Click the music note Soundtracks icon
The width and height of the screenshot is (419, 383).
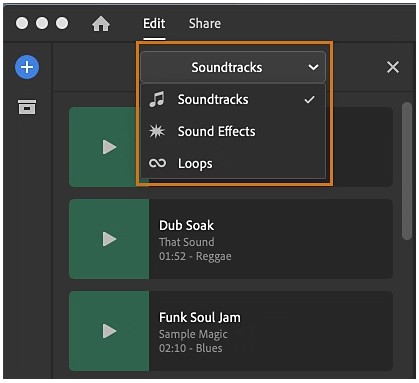click(157, 99)
